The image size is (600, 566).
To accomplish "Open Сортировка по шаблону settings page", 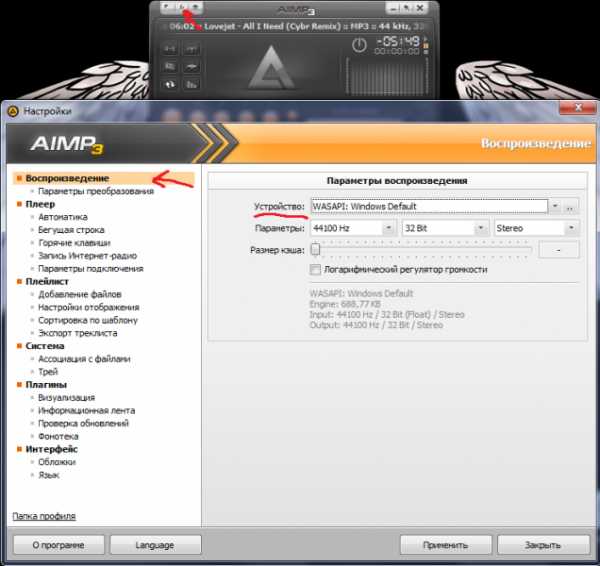I will 88,320.
